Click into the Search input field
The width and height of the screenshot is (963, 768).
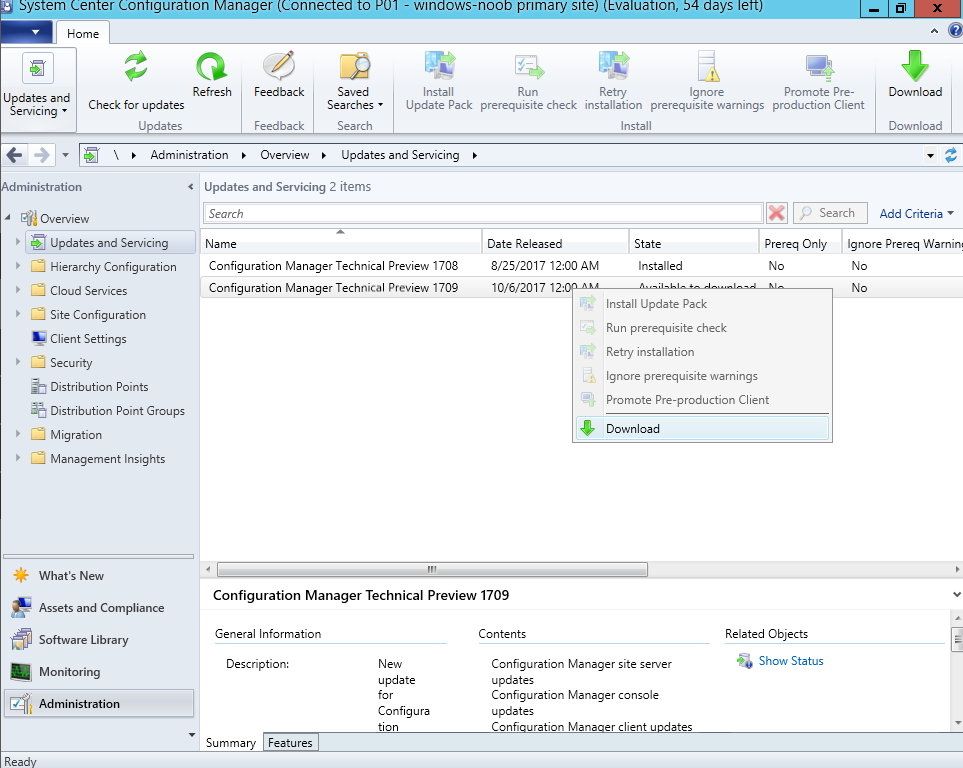(x=483, y=213)
